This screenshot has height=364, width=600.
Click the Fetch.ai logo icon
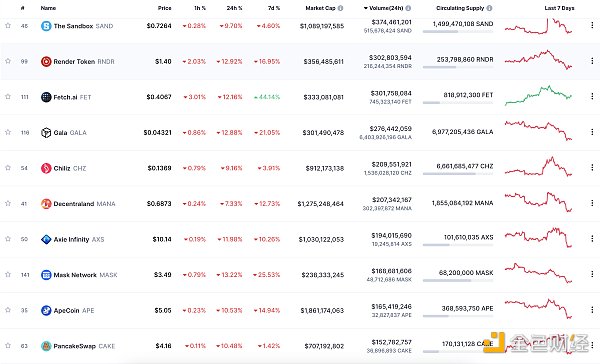[46, 97]
